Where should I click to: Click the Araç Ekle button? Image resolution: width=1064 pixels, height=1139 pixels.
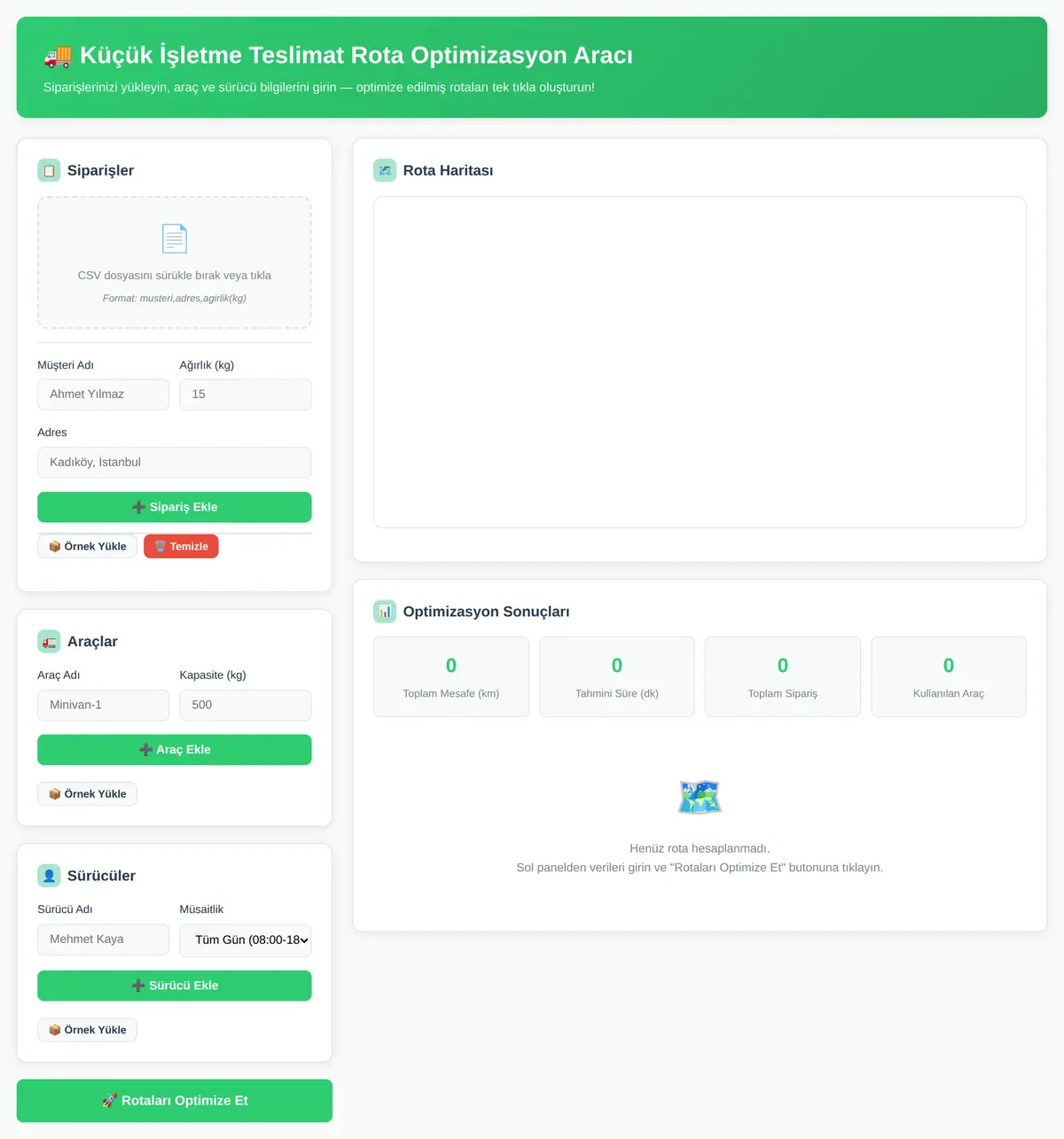(175, 750)
